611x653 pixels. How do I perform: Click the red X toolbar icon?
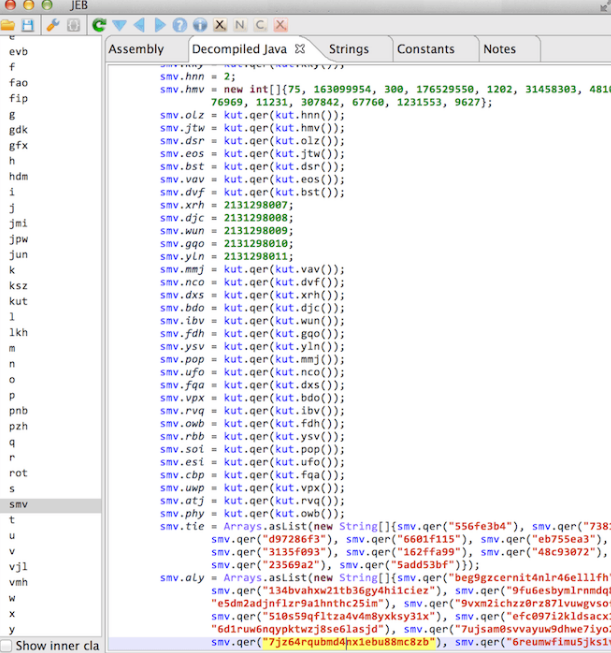click(281, 25)
